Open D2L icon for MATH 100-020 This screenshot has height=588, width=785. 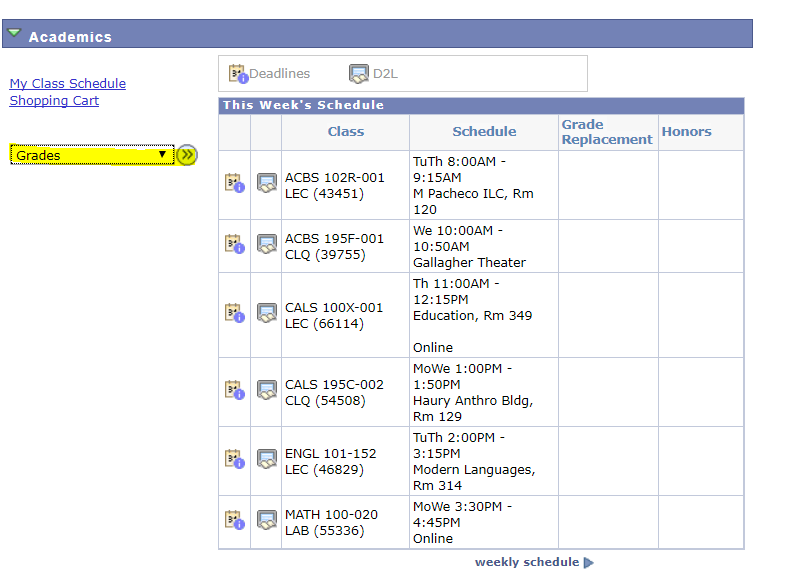[266, 520]
